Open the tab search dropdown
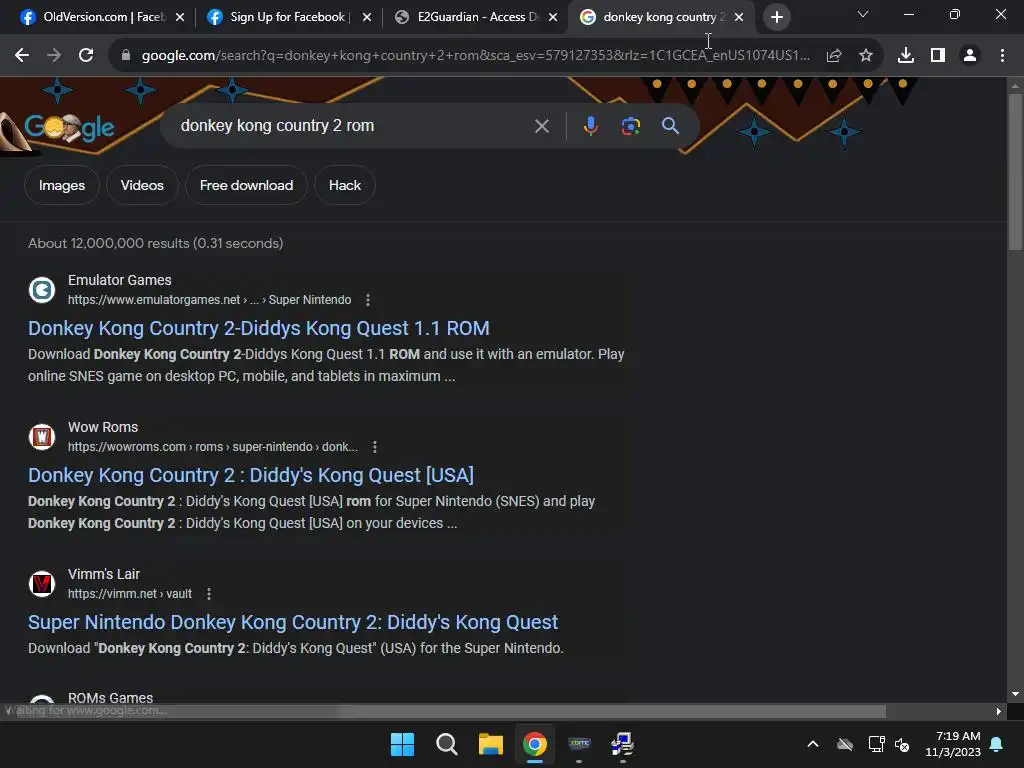 tap(863, 14)
